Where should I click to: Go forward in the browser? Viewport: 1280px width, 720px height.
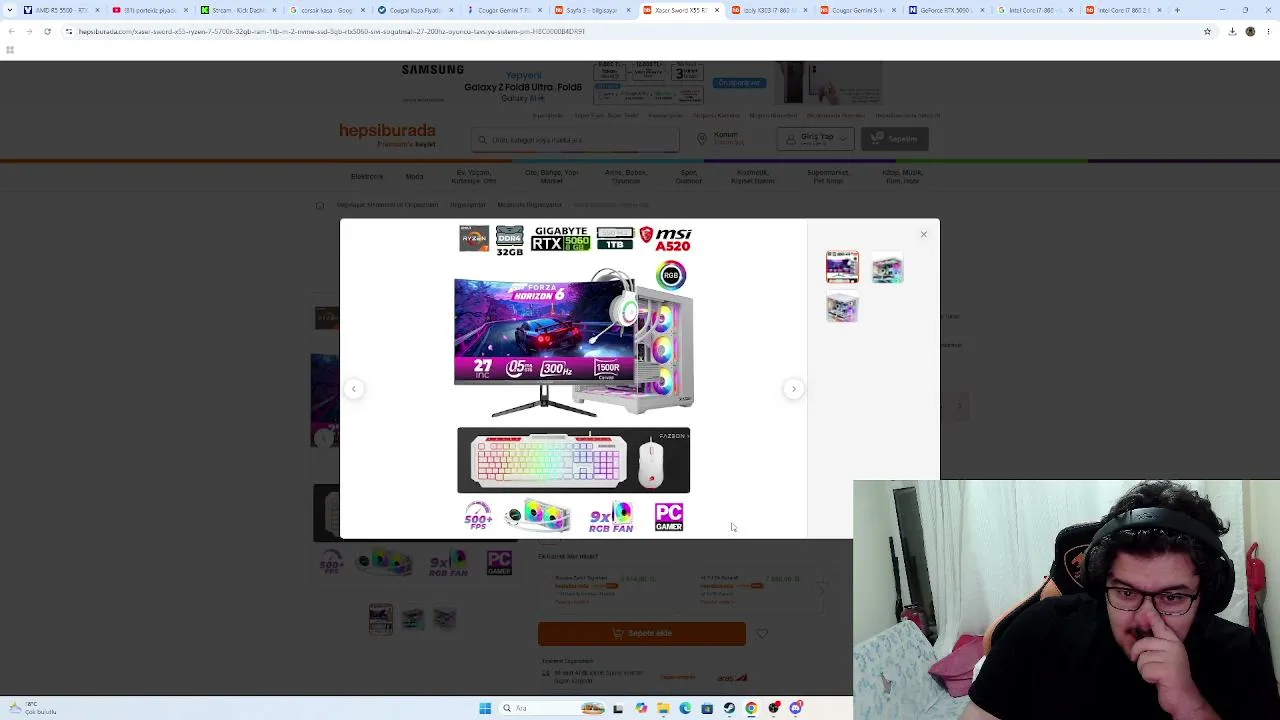pyautogui.click(x=29, y=31)
